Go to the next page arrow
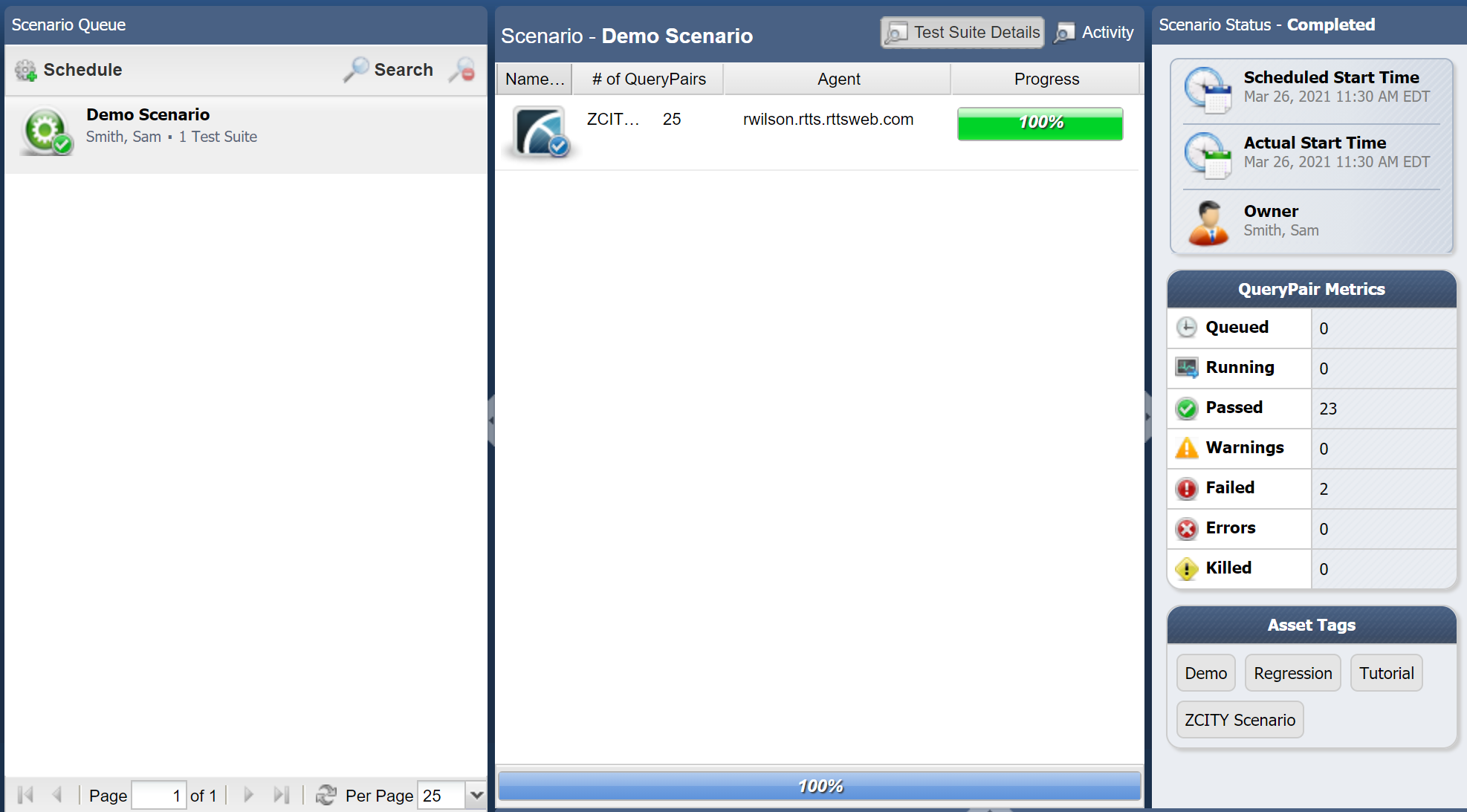 [x=249, y=795]
